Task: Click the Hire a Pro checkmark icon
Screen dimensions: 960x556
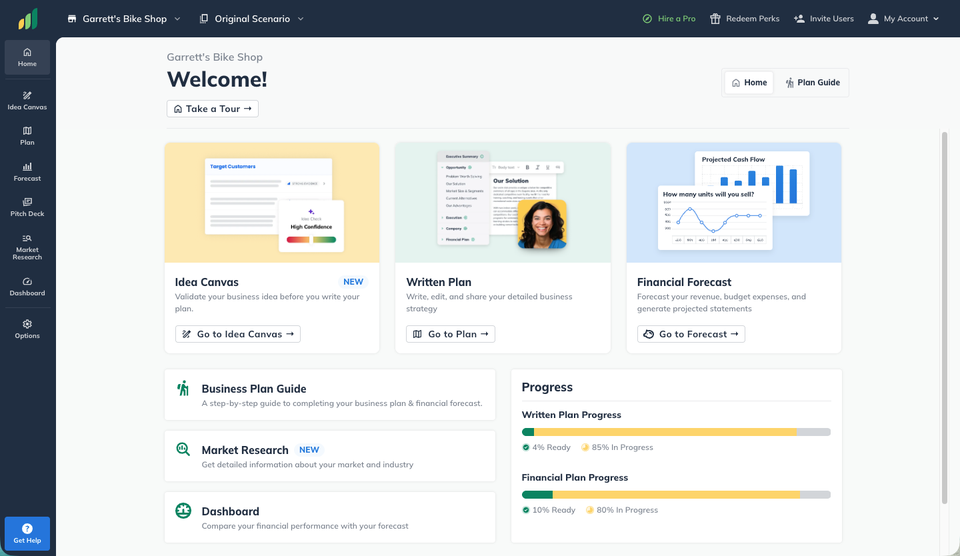Action: [x=647, y=19]
